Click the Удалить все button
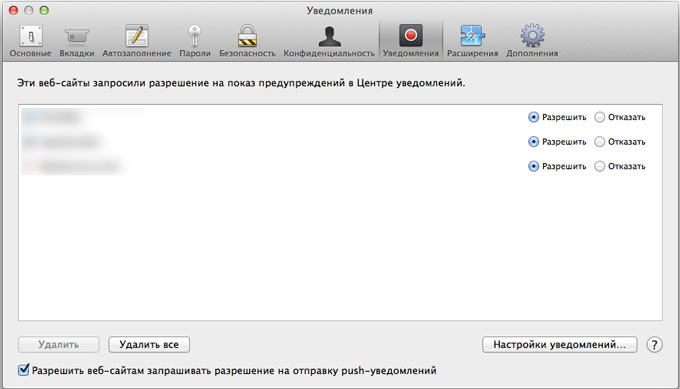The height and width of the screenshot is (389, 680). click(149, 345)
